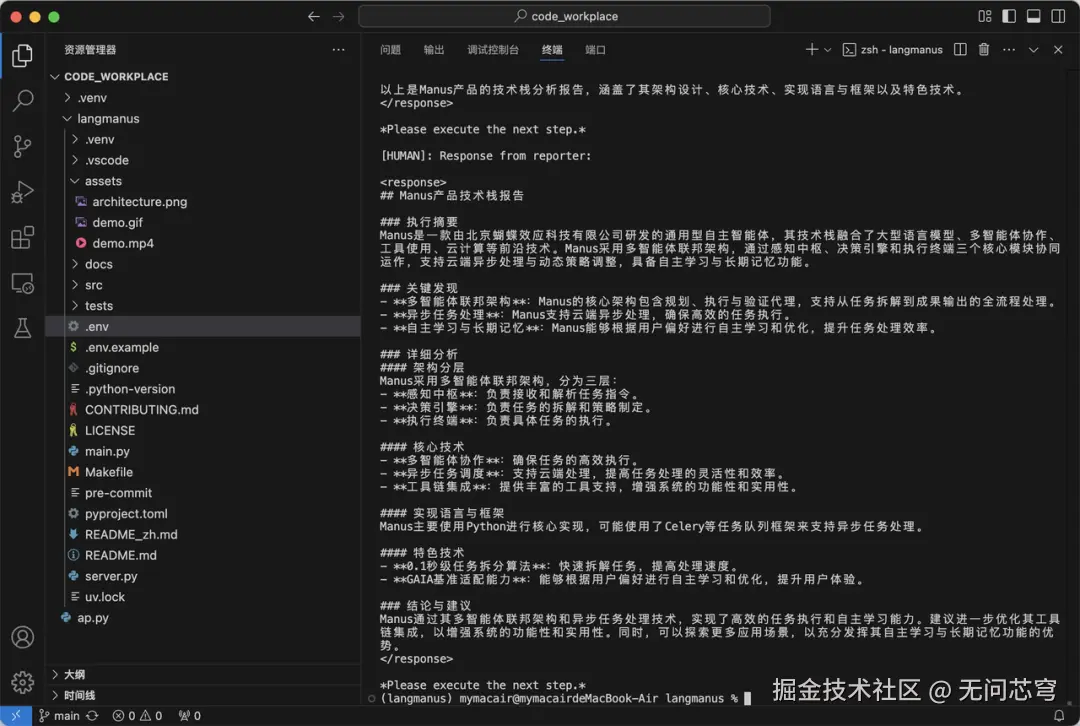Open the Extensions view

point(23,238)
